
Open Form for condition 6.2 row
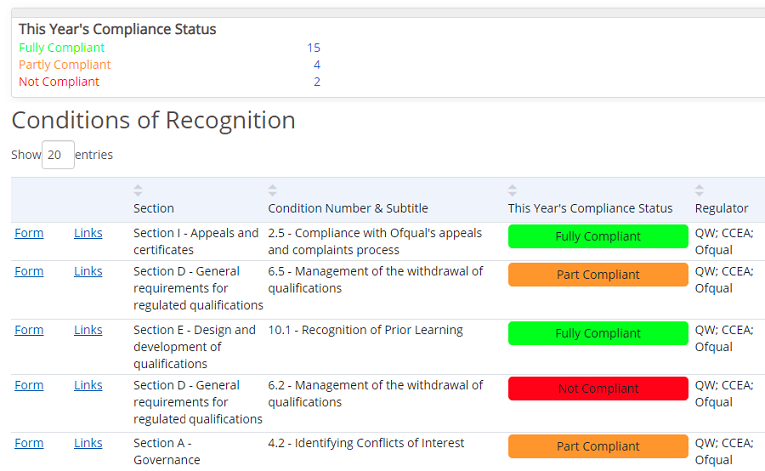[29, 386]
